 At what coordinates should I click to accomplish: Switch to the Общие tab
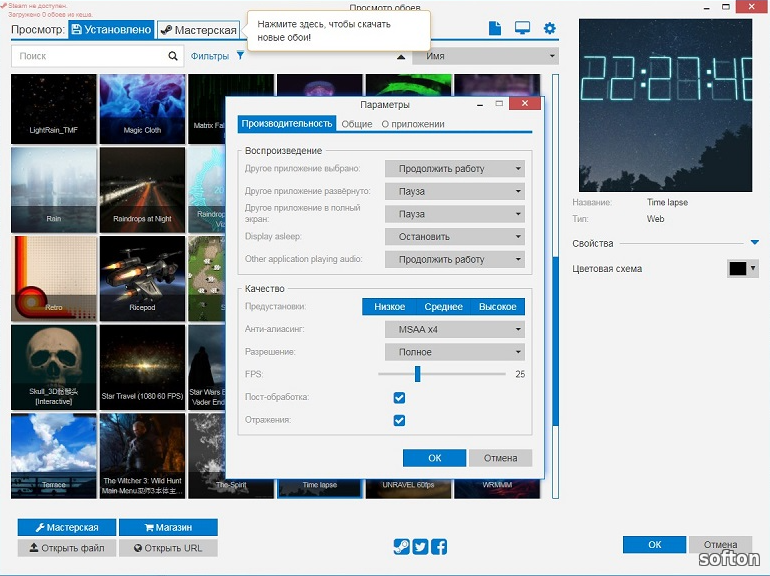(x=357, y=124)
